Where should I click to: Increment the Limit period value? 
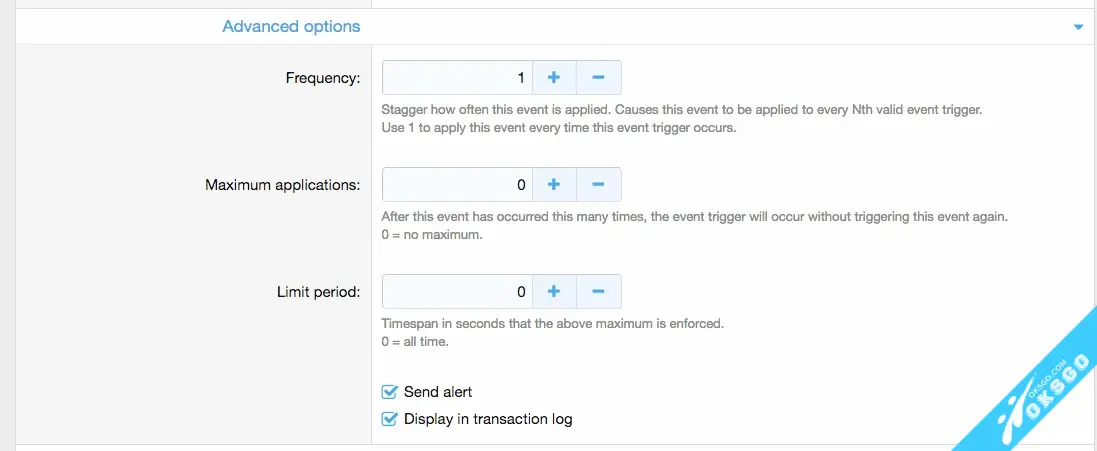pos(553,292)
